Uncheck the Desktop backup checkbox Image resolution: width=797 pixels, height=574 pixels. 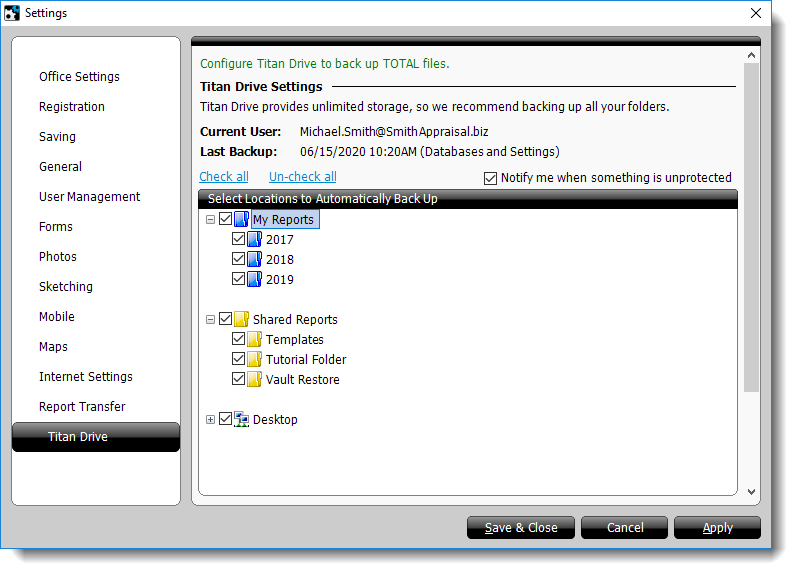click(x=225, y=420)
